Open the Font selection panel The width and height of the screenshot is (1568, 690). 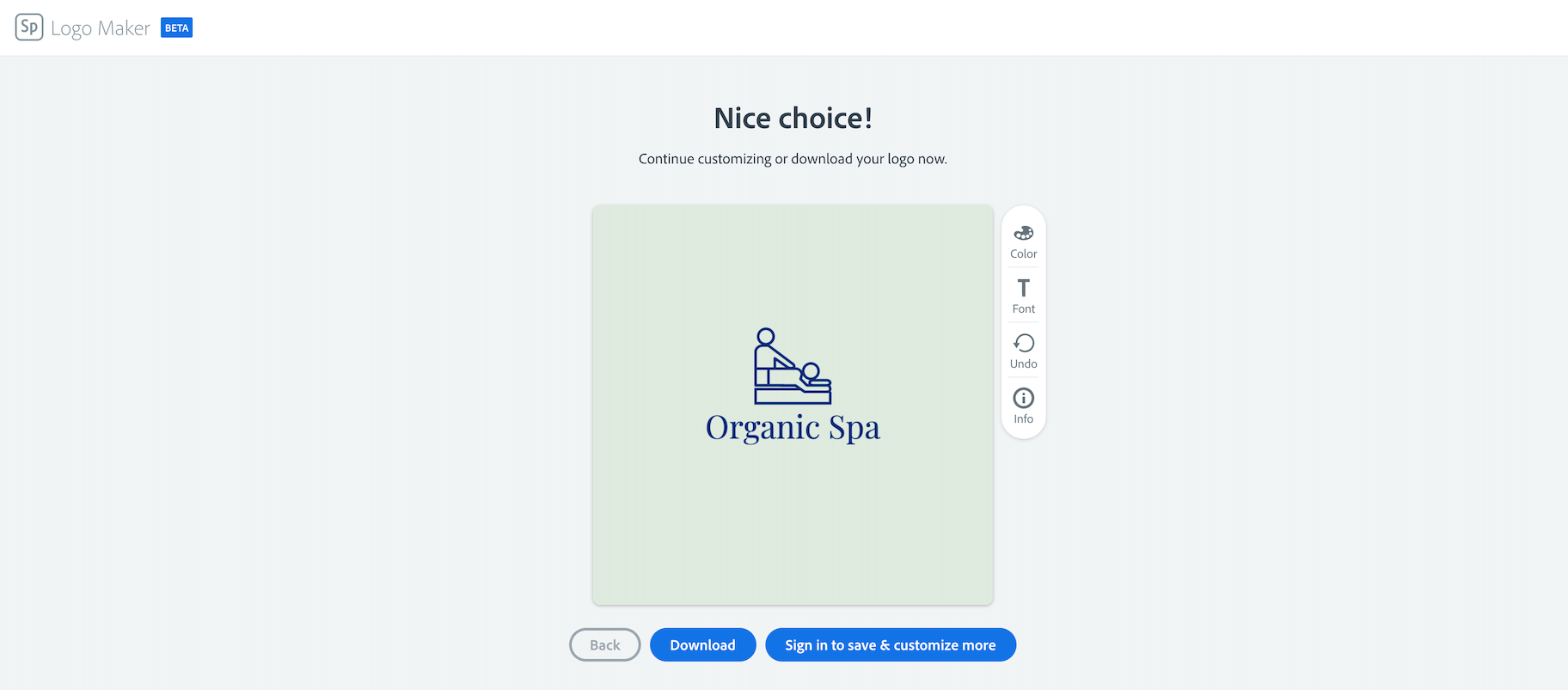pos(1023,294)
